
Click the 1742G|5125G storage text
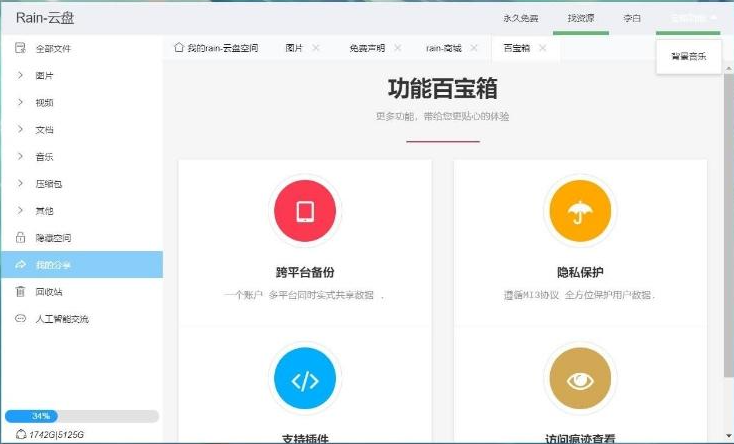pyautogui.click(x=57, y=435)
